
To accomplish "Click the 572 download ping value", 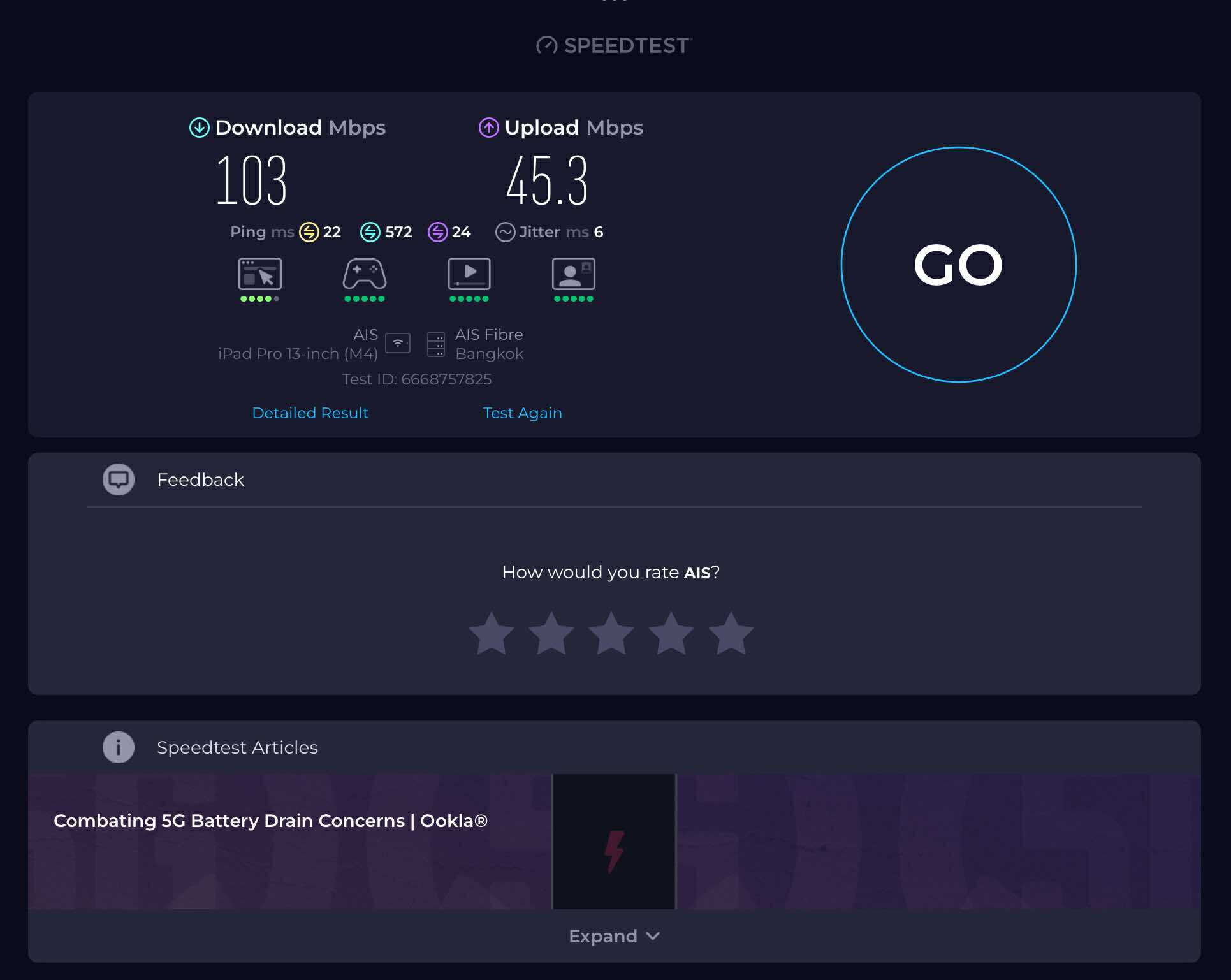I will point(398,232).
